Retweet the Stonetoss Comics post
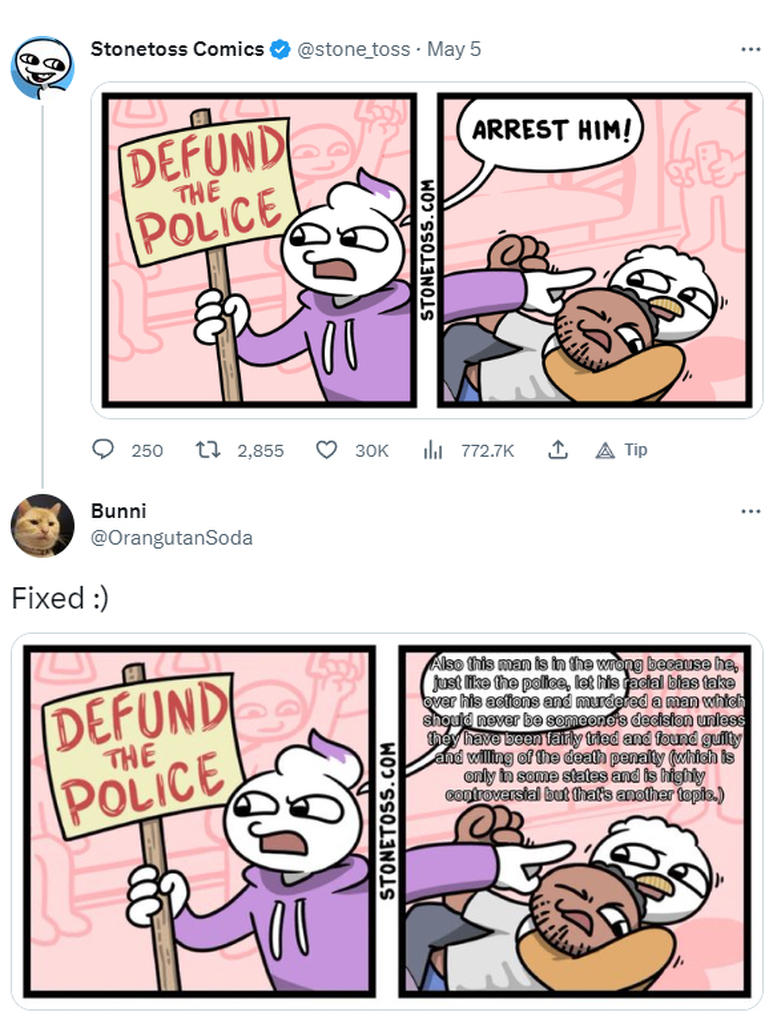The image size is (769, 1024). pyautogui.click(x=208, y=449)
